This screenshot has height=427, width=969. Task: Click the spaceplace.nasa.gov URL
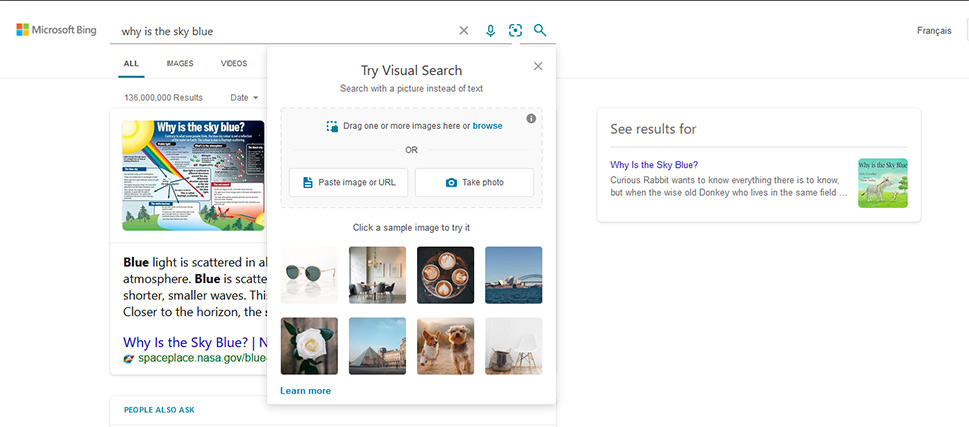(x=201, y=359)
